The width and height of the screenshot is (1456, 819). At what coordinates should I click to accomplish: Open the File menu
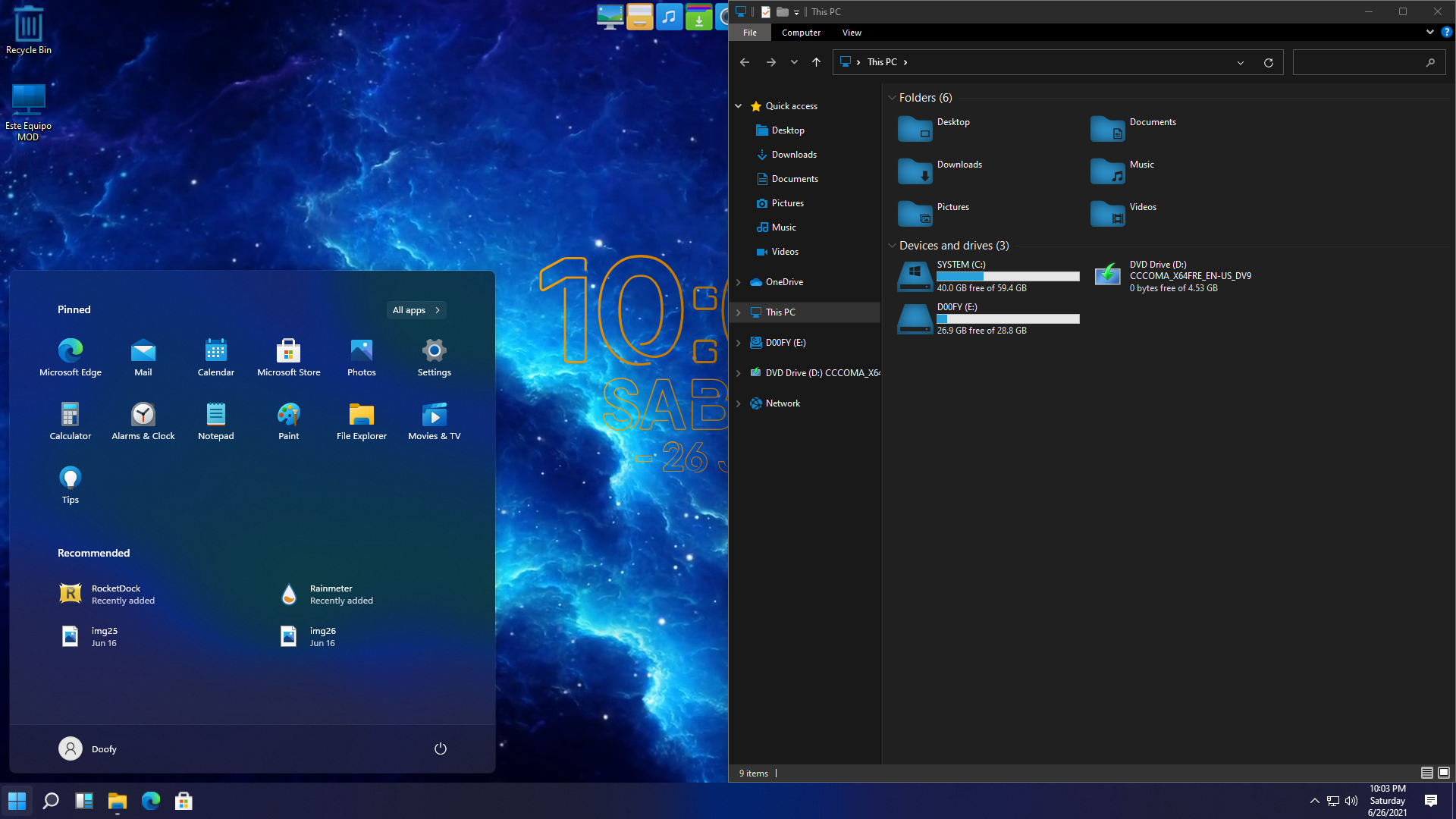pyautogui.click(x=750, y=33)
